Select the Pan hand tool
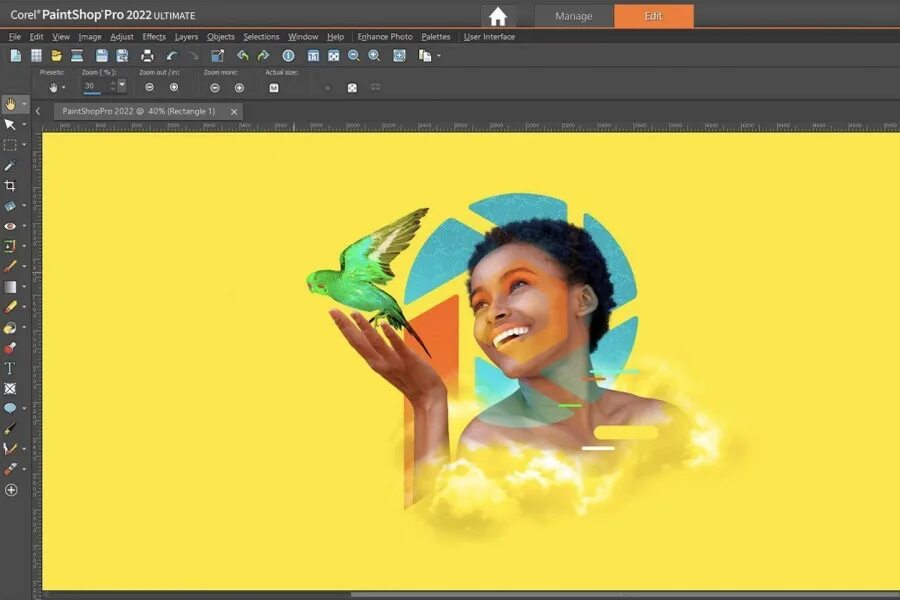The width and height of the screenshot is (900, 600). 10,104
